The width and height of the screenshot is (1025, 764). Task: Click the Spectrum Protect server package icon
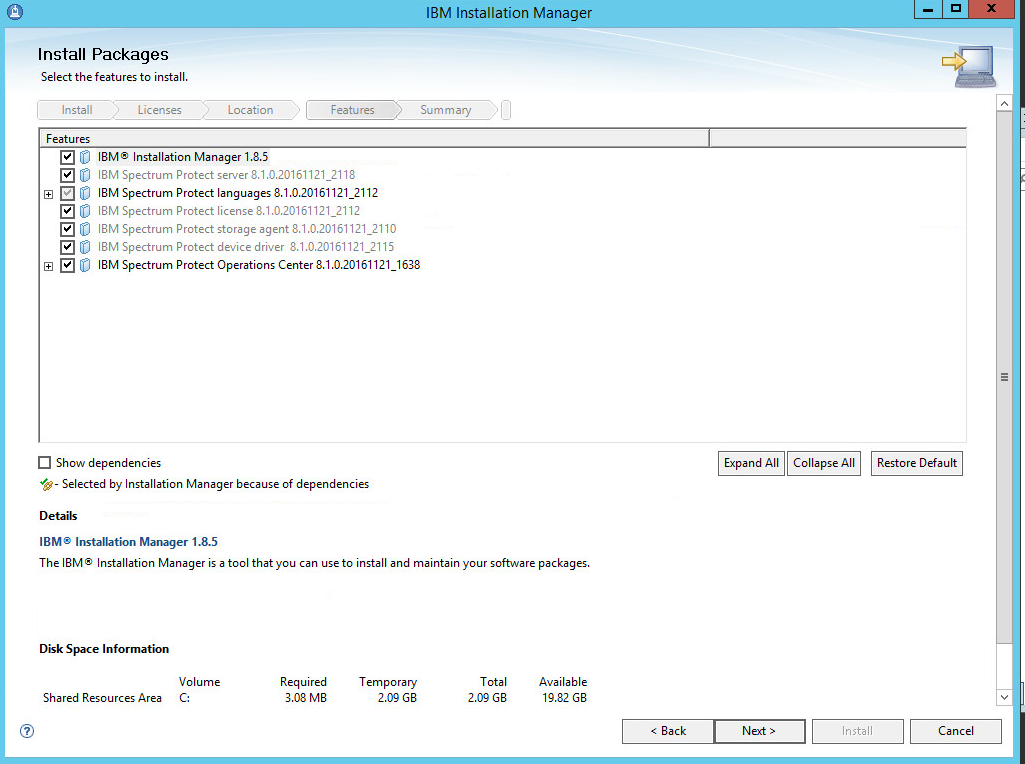85,175
